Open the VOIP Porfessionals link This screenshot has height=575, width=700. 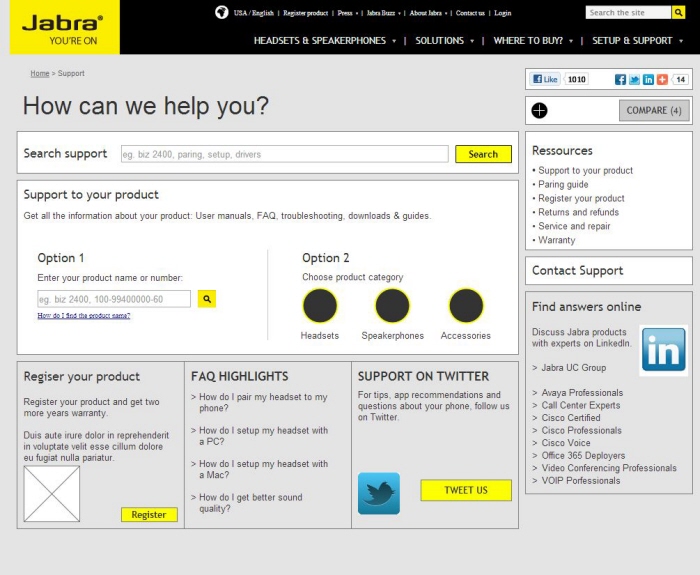coord(580,481)
